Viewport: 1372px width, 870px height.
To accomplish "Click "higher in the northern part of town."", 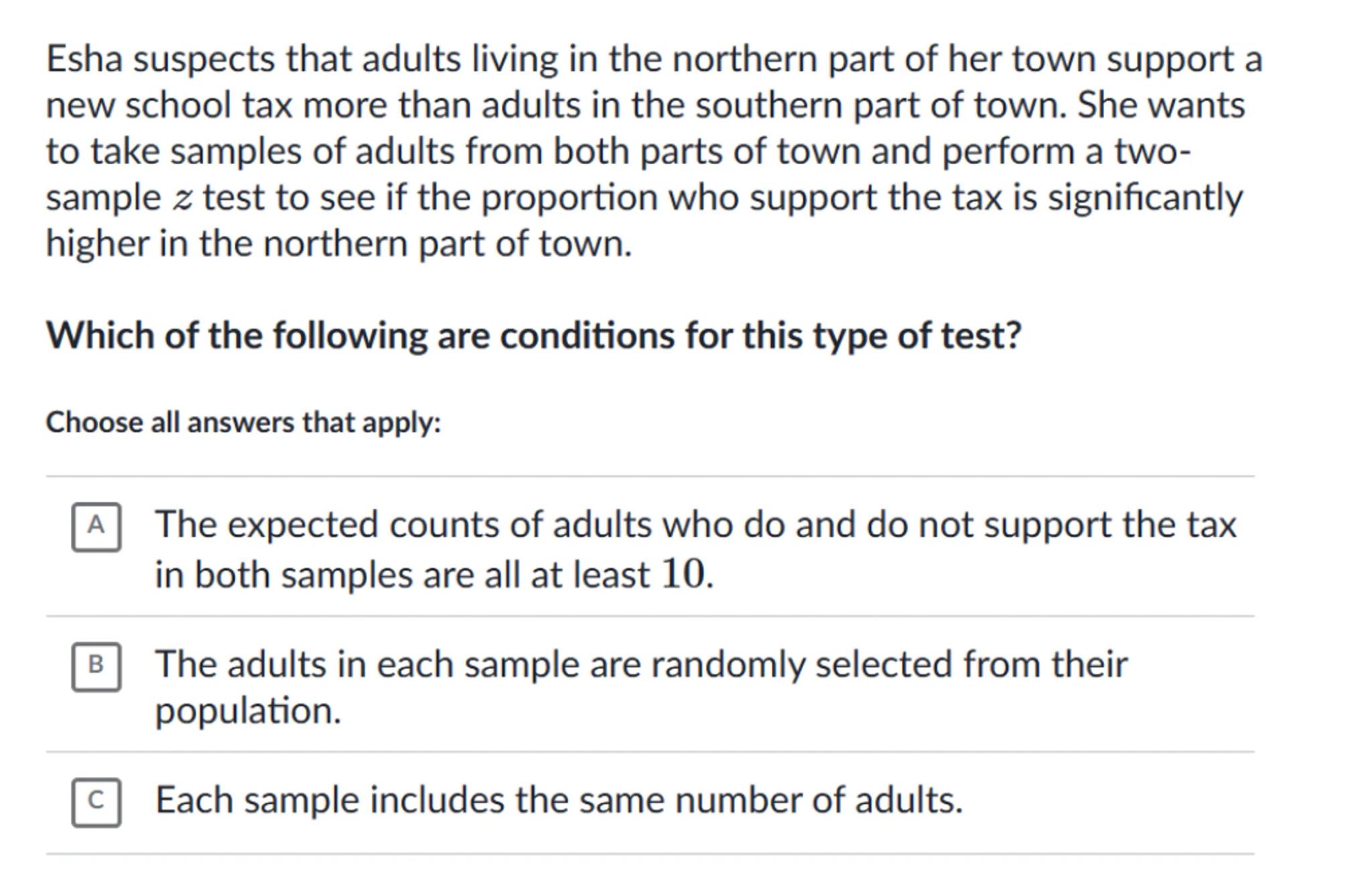I will 338,244.
